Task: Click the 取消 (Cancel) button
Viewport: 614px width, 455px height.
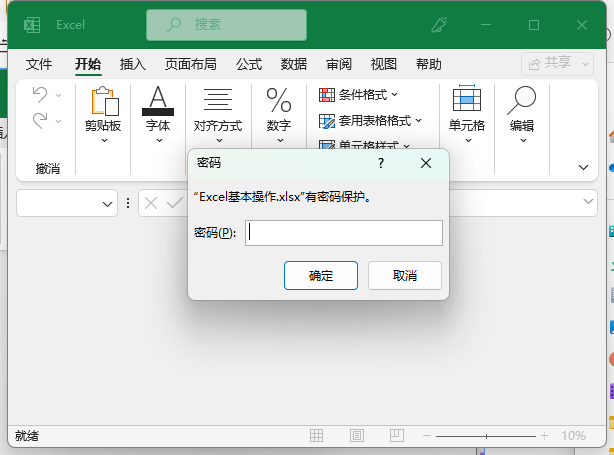Action: point(405,276)
